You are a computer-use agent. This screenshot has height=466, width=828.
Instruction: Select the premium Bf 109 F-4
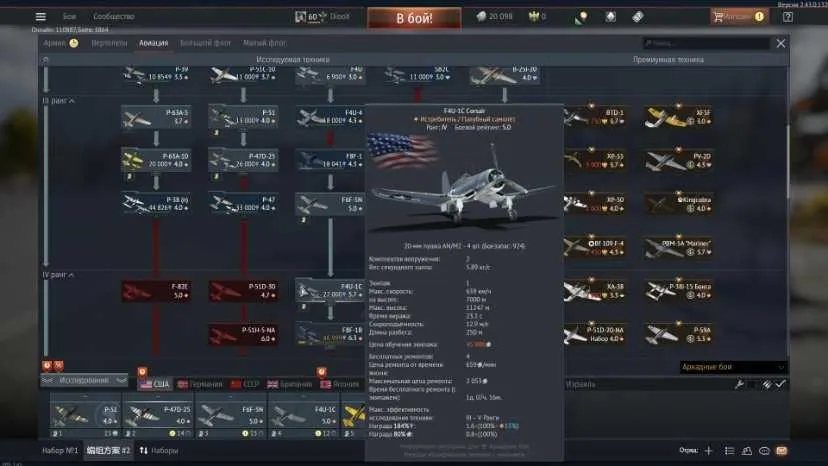pos(595,247)
